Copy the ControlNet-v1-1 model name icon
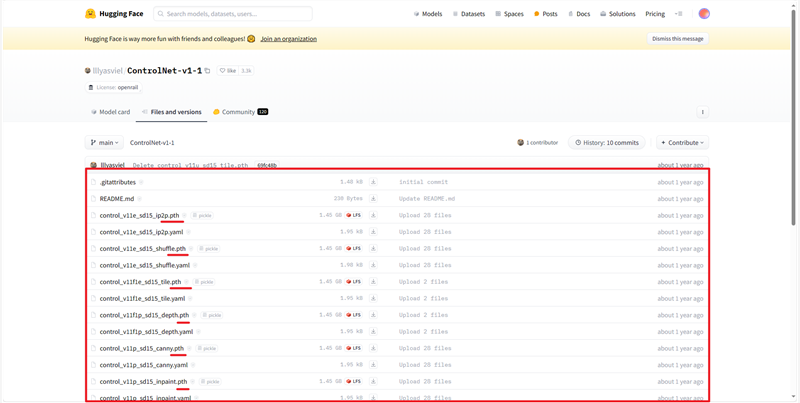The height and width of the screenshot is (403, 800). (x=208, y=71)
